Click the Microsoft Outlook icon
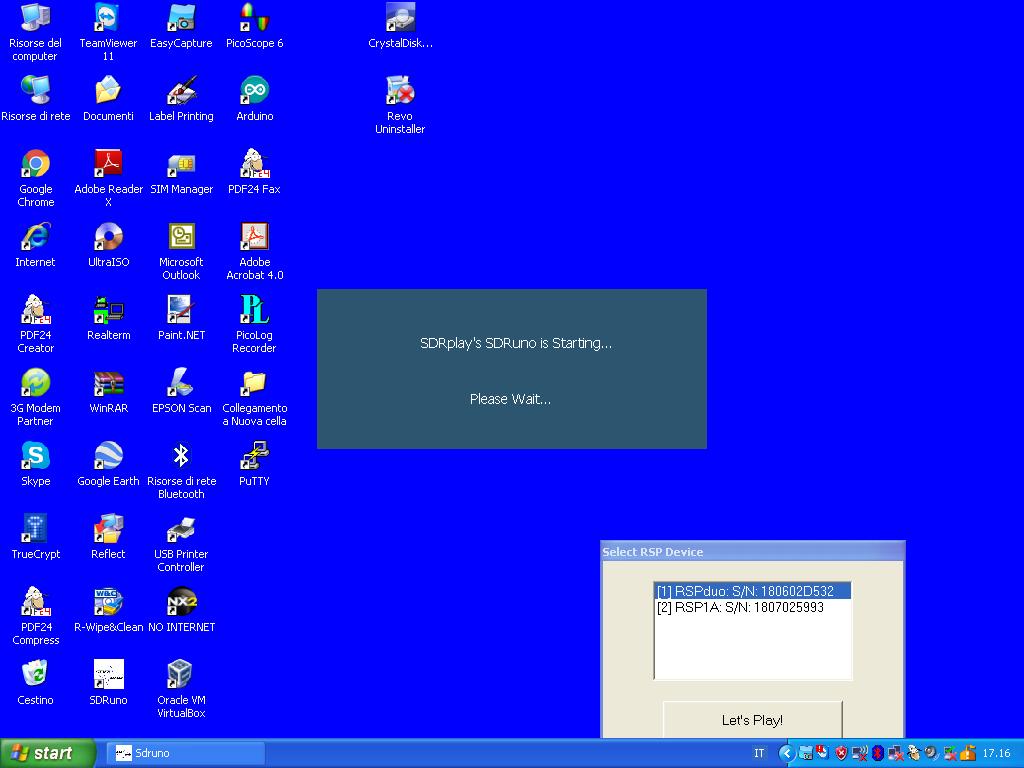 point(181,237)
